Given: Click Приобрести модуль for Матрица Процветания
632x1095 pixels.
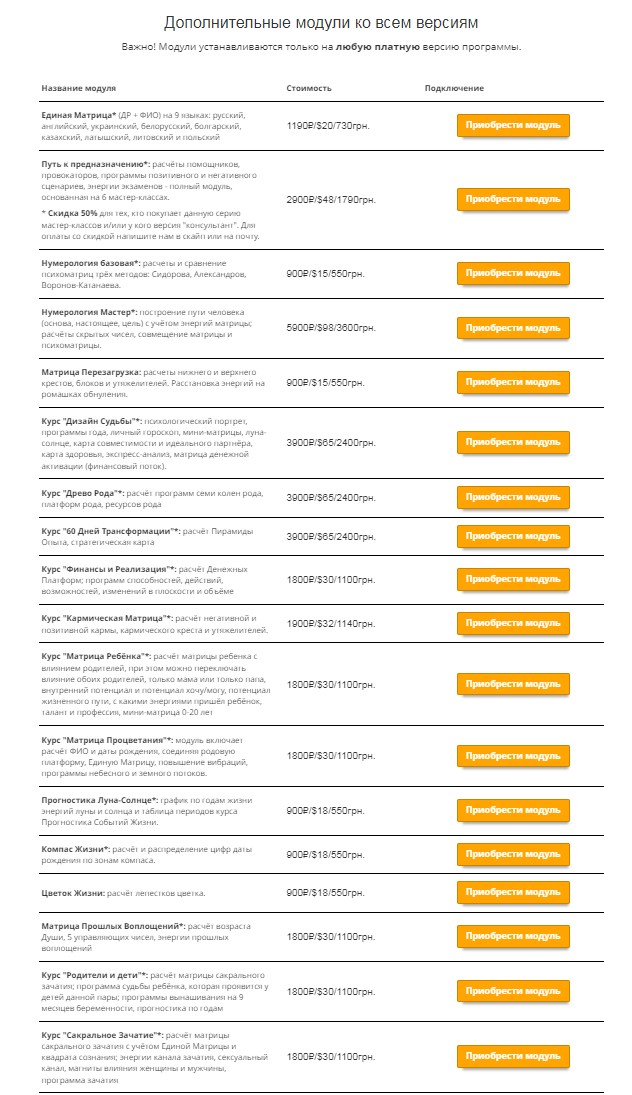Looking at the screenshot, I should click(x=513, y=756).
